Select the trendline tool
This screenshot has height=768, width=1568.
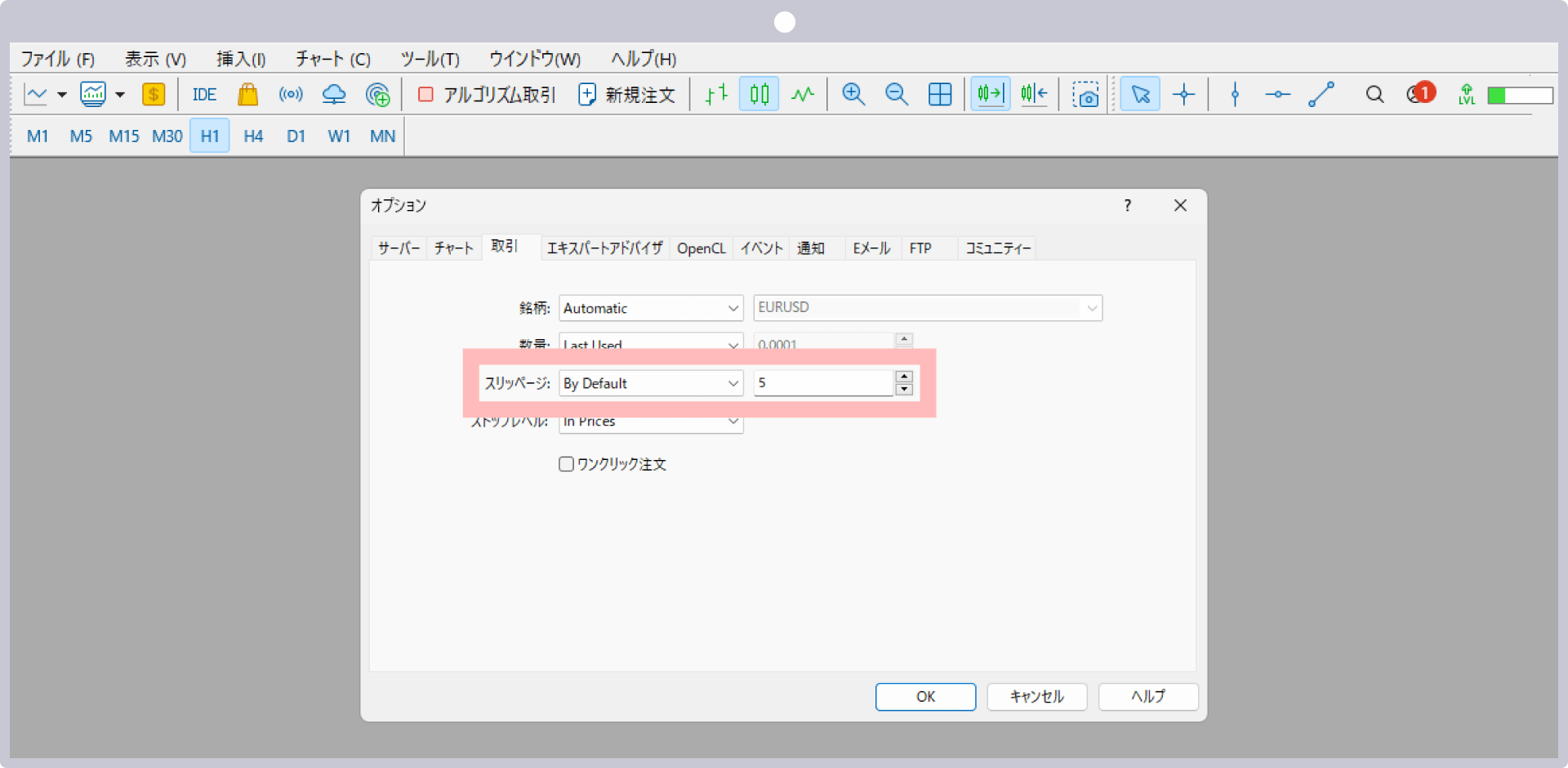tap(1321, 95)
